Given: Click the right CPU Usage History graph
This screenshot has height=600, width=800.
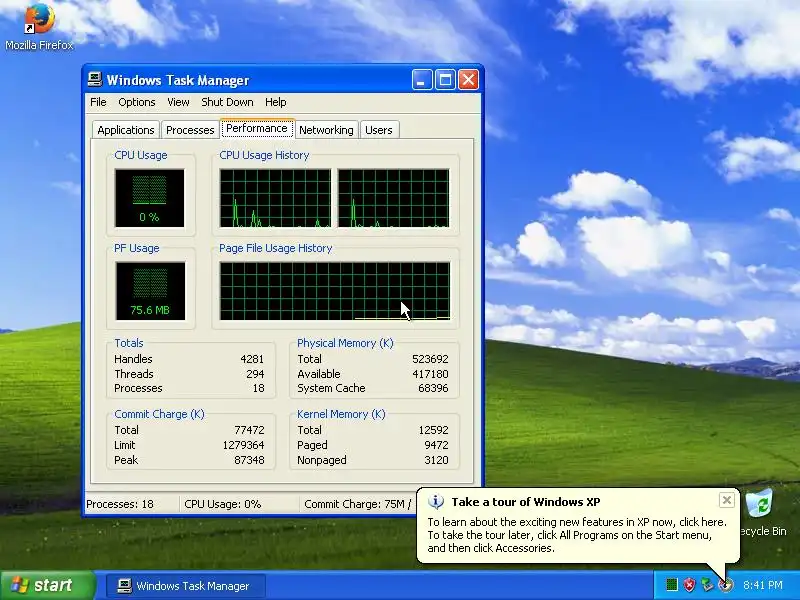Looking at the screenshot, I should pos(393,198).
